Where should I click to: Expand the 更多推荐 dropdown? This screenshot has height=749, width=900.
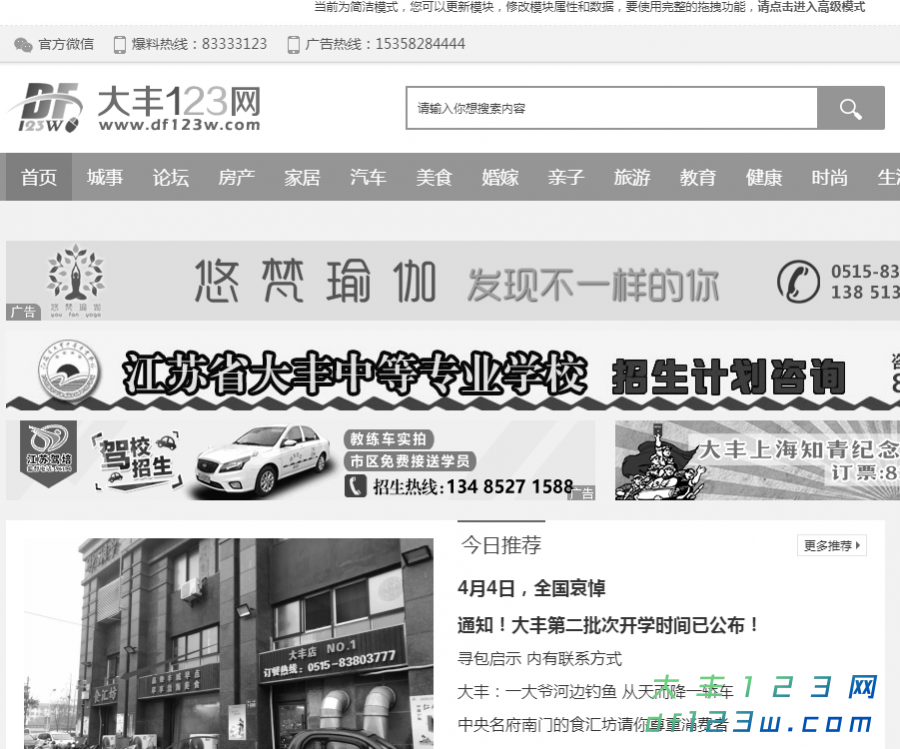[831, 545]
